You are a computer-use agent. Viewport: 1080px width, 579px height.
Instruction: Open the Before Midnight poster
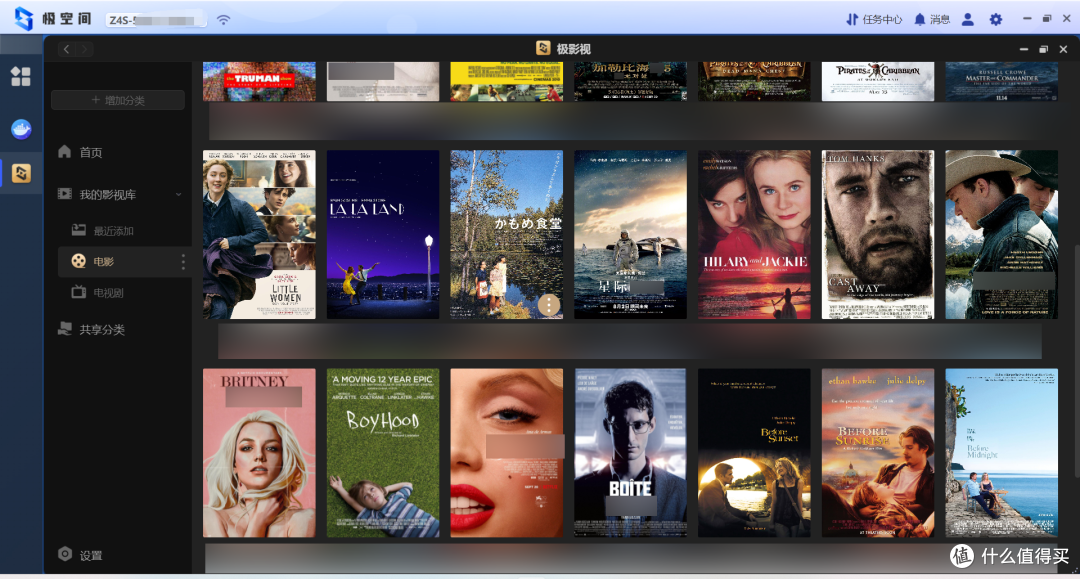click(x=1001, y=452)
